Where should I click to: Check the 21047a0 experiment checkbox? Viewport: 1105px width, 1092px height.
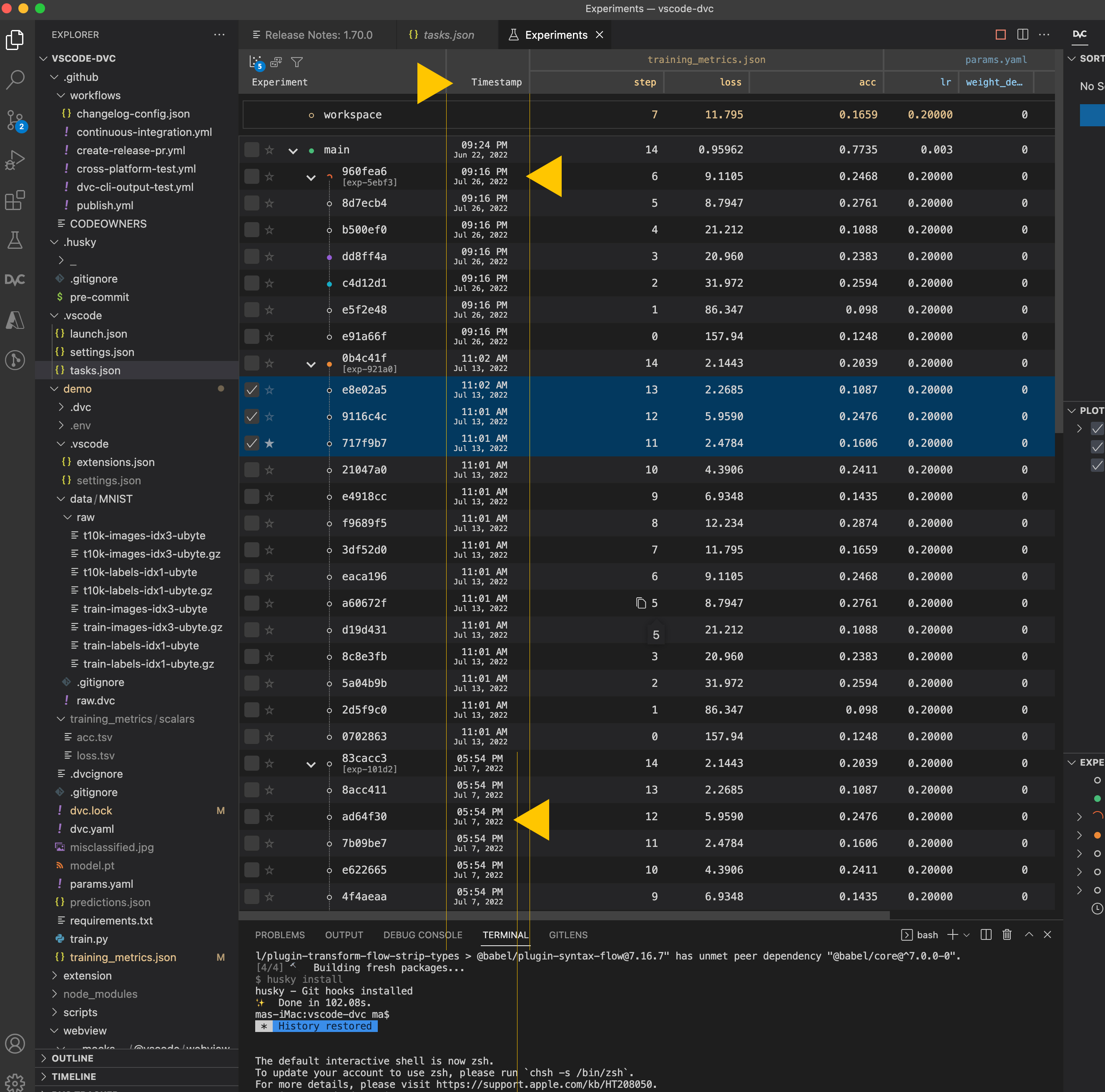tap(252, 470)
